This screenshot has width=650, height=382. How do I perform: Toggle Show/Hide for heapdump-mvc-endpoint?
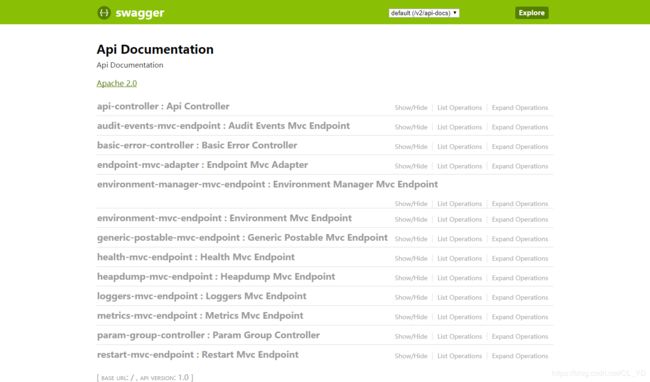pos(411,278)
